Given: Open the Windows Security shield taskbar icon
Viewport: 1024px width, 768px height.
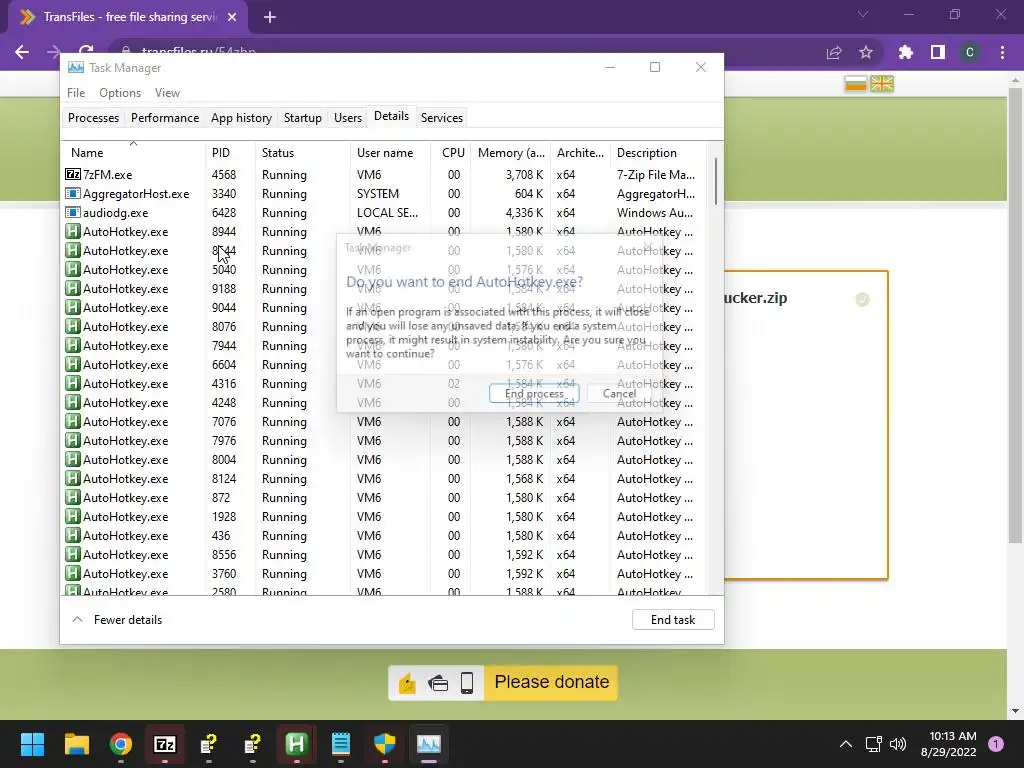Looking at the screenshot, I should [385, 744].
